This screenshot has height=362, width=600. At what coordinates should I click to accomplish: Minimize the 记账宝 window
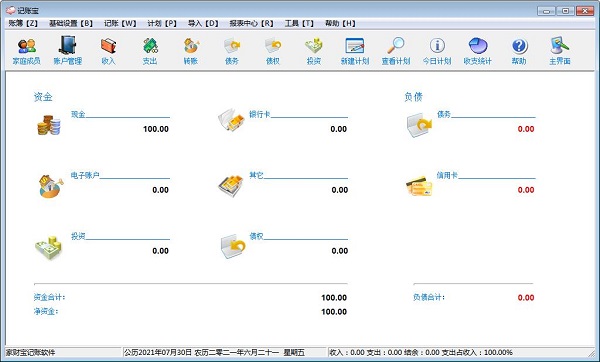(x=546, y=11)
